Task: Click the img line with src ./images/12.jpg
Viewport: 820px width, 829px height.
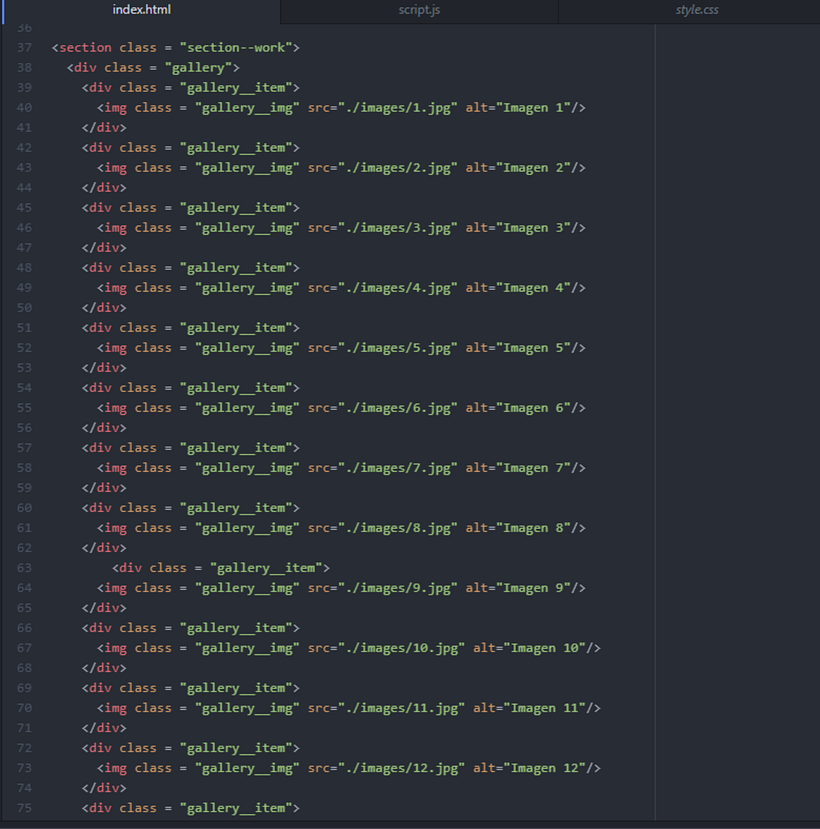Action: pos(349,768)
